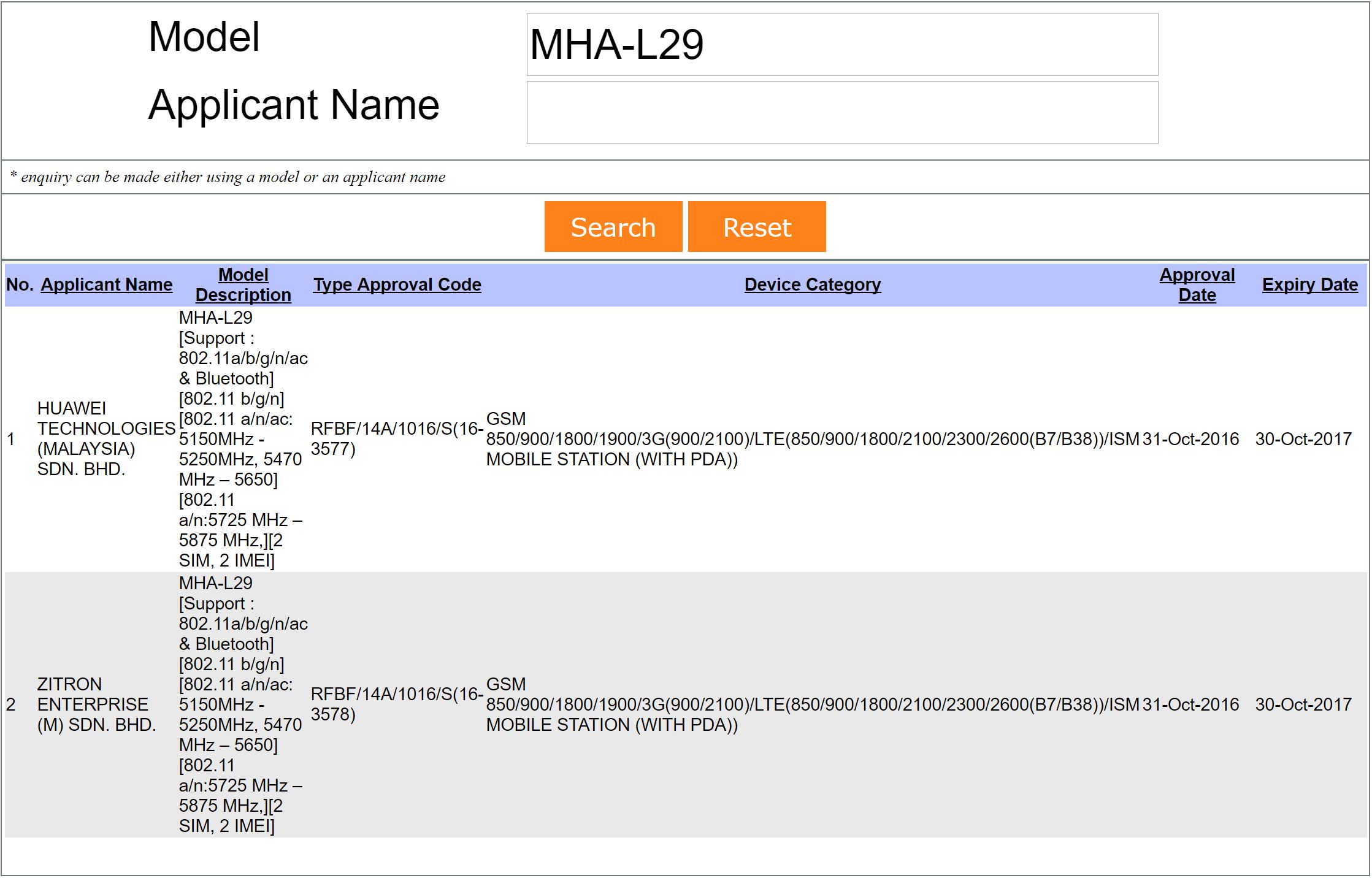Select HUAWEI TECHNOLOGIES (MALAYSIA) SDN. BHD. applicant cell
Screen dimensions: 1372x878
coord(106,439)
